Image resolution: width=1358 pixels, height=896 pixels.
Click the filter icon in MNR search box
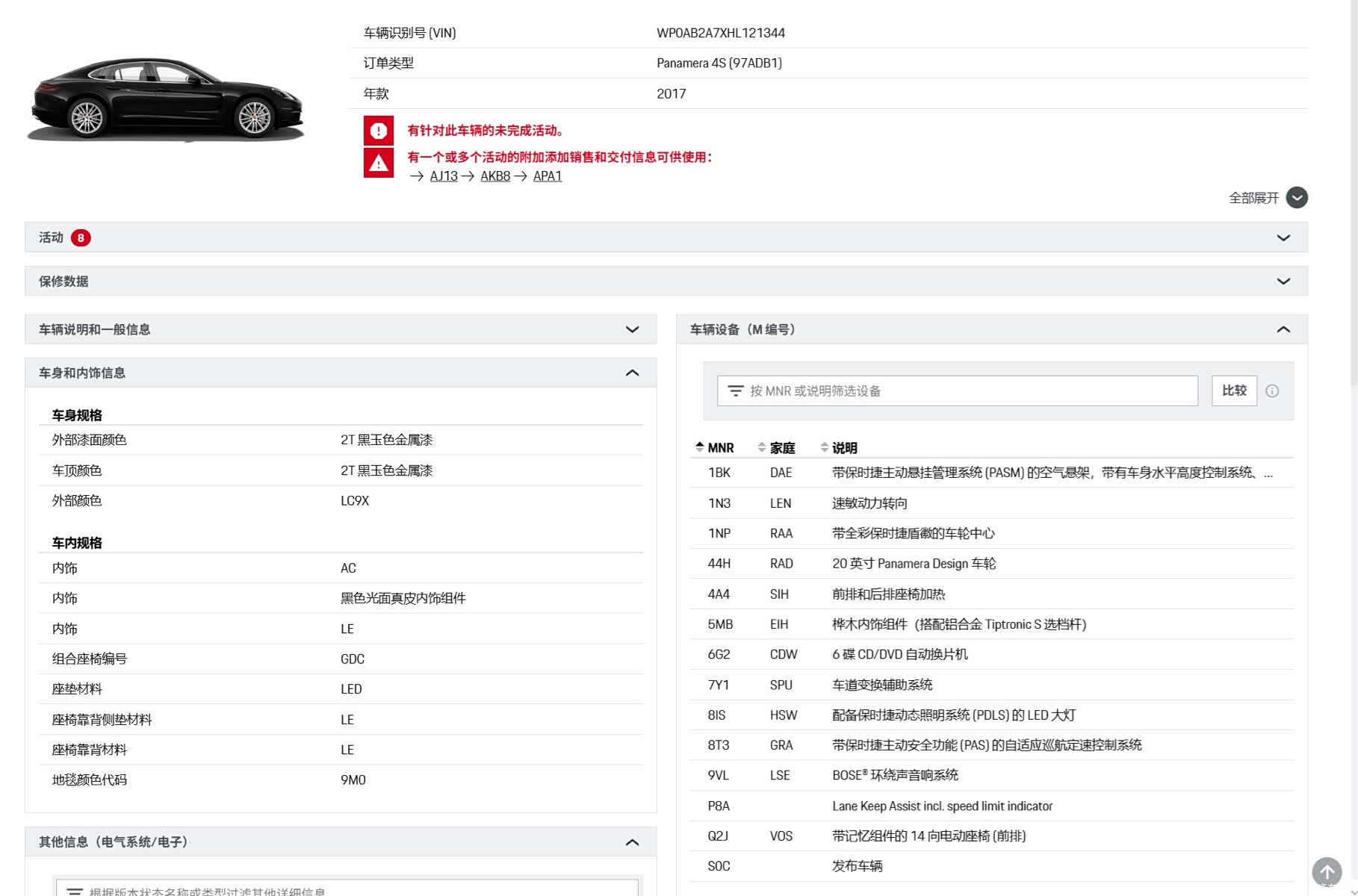[736, 391]
